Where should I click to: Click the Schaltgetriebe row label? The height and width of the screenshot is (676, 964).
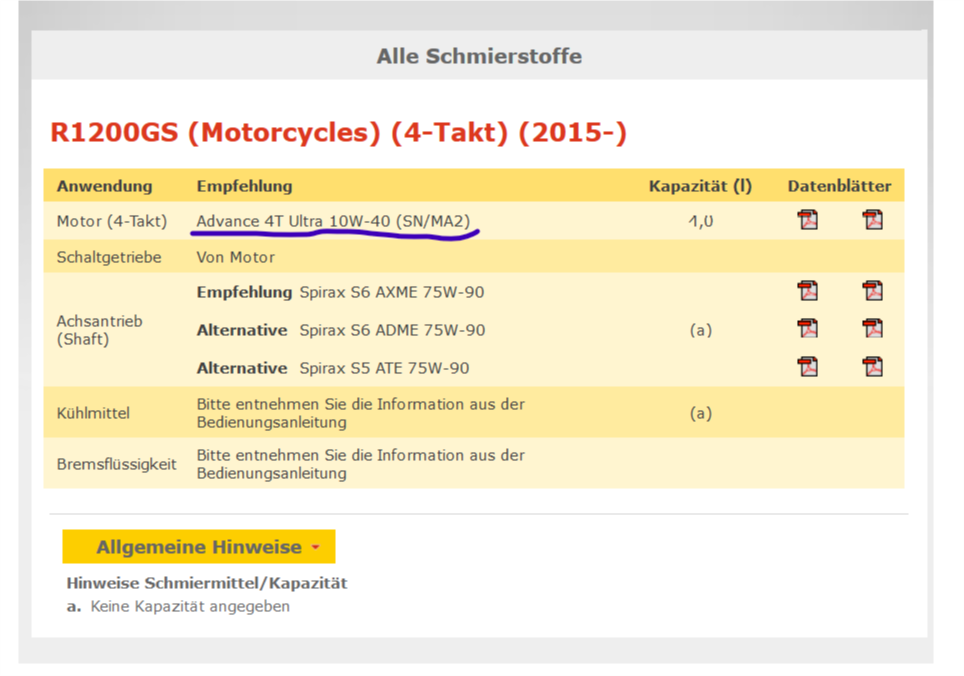tap(109, 257)
